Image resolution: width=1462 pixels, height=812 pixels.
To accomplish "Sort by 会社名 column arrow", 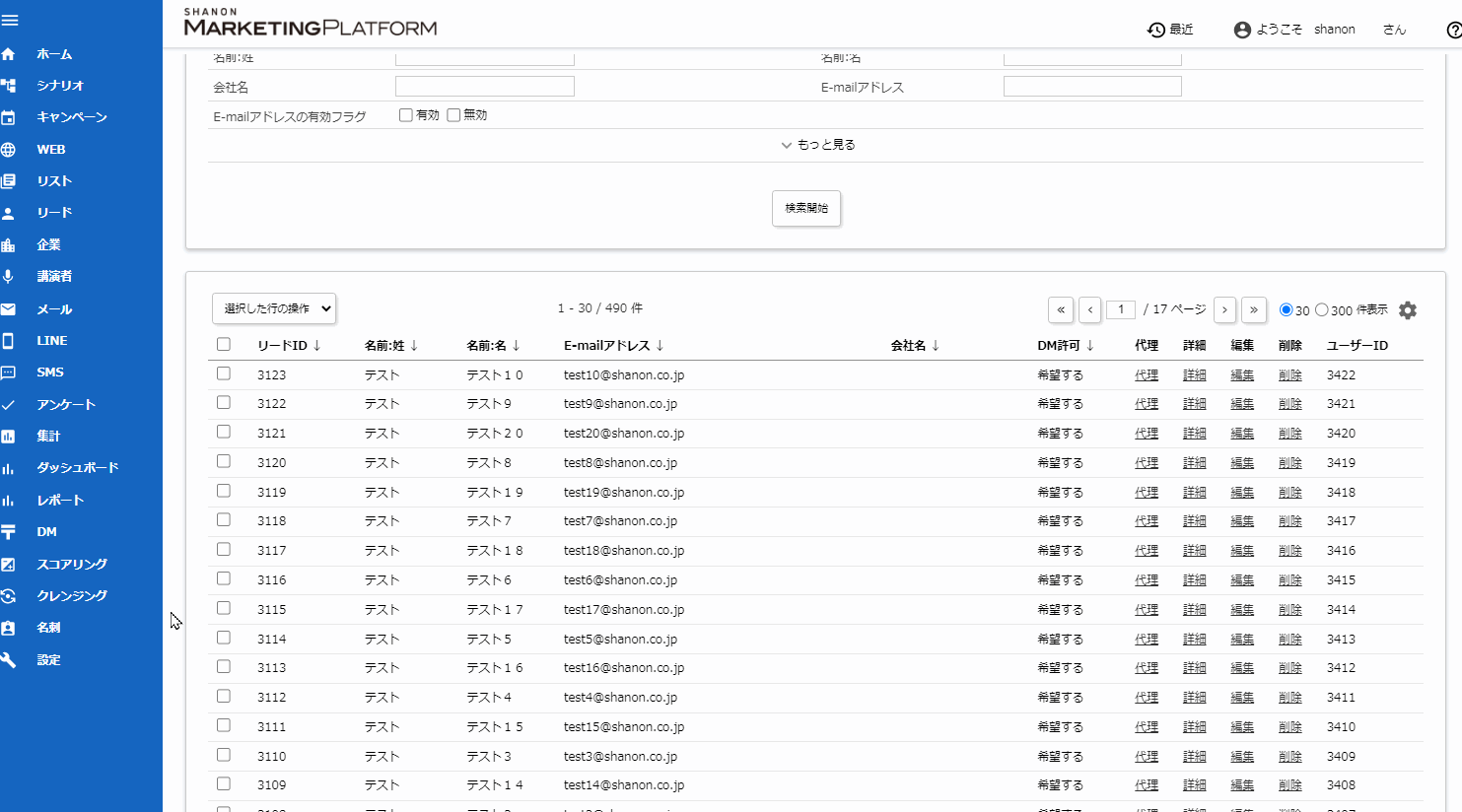I will (936, 346).
